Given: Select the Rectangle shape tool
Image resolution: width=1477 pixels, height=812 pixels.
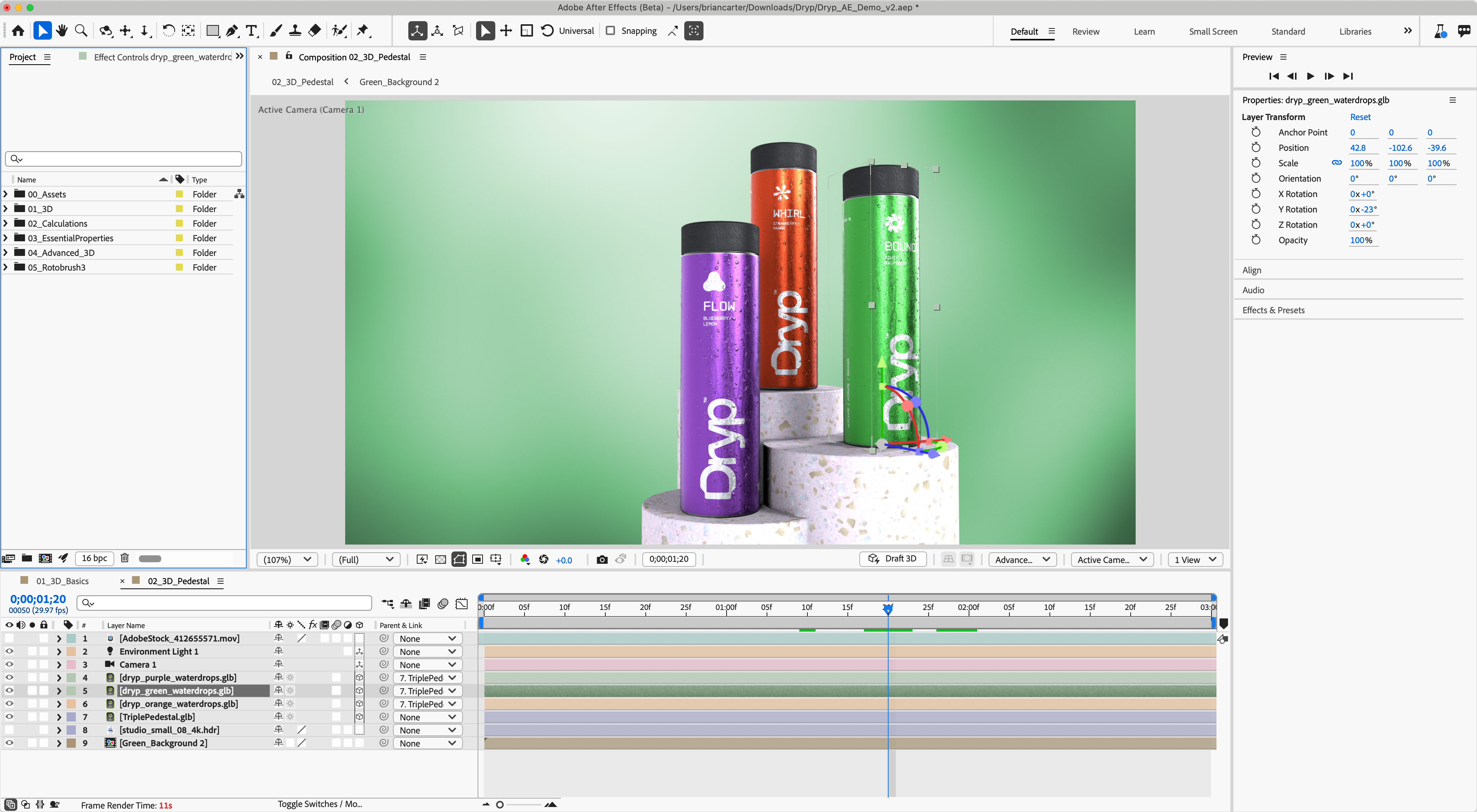Looking at the screenshot, I should (213, 30).
